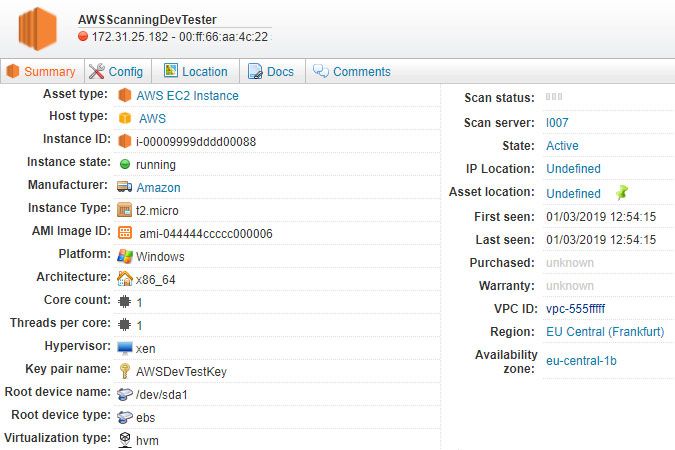Image resolution: width=675 pixels, height=450 pixels.
Task: Select Instance ID i-00009999dddd00088 text
Action: click(x=196, y=142)
